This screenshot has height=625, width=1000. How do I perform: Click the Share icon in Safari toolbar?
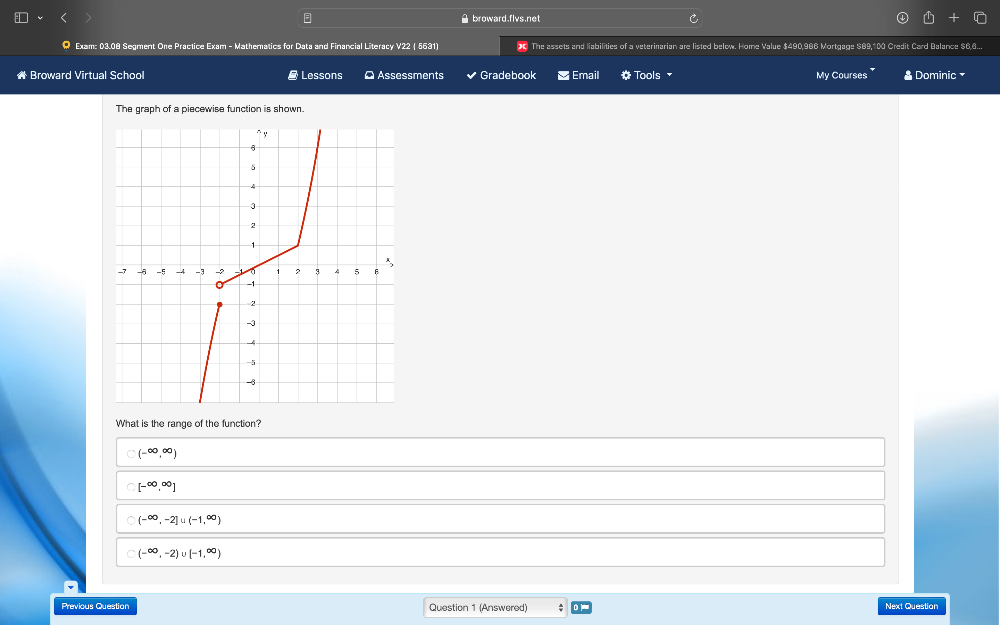coord(929,17)
